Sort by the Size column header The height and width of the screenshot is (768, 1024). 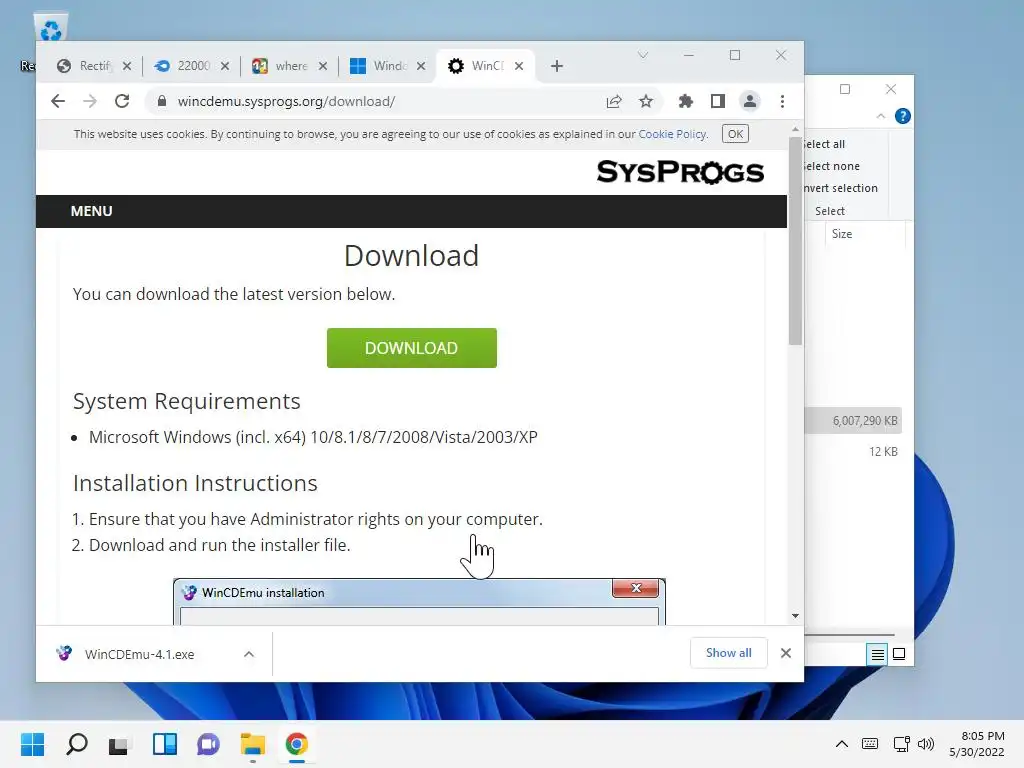point(865,234)
